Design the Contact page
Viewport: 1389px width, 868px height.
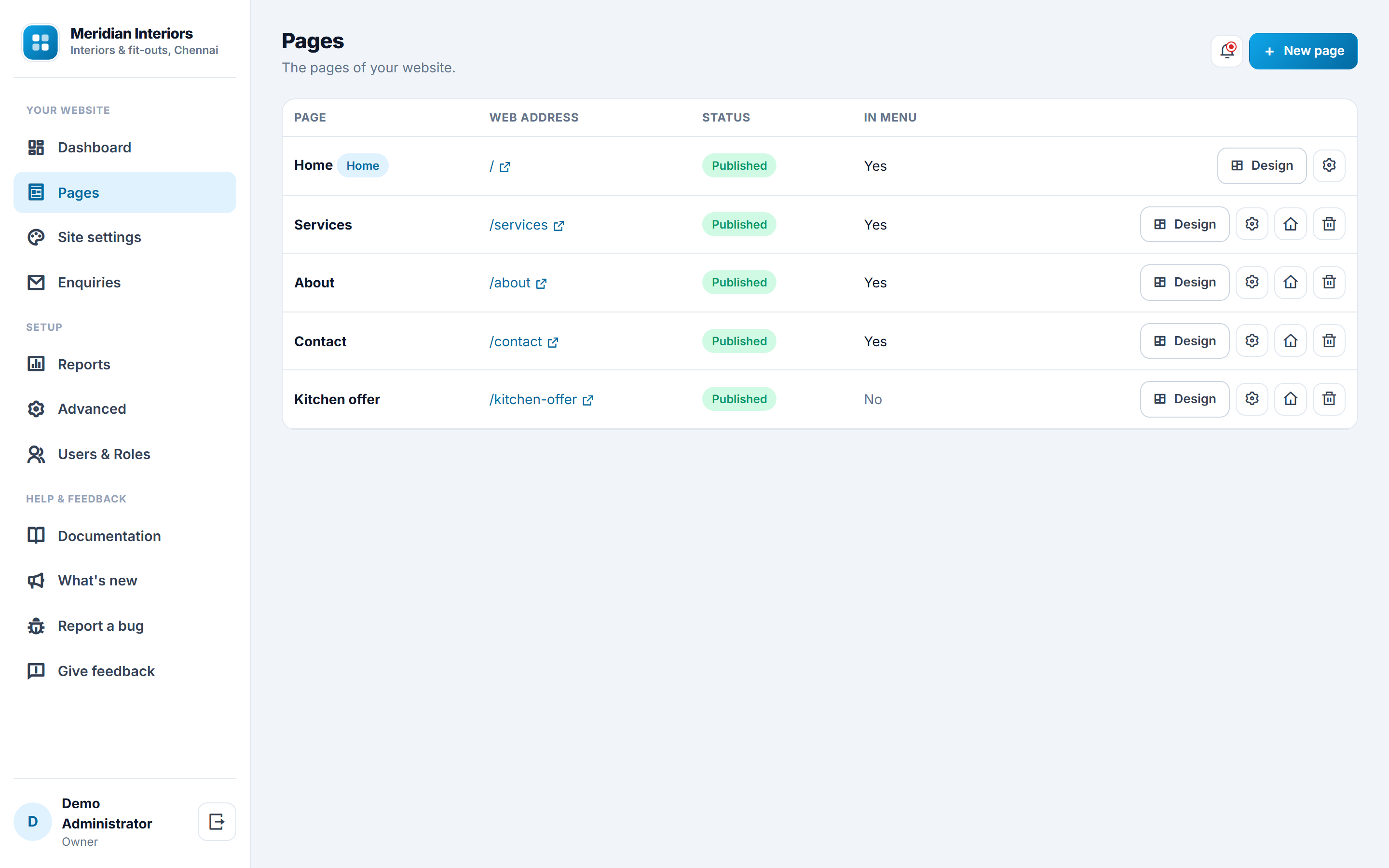pyautogui.click(x=1185, y=341)
